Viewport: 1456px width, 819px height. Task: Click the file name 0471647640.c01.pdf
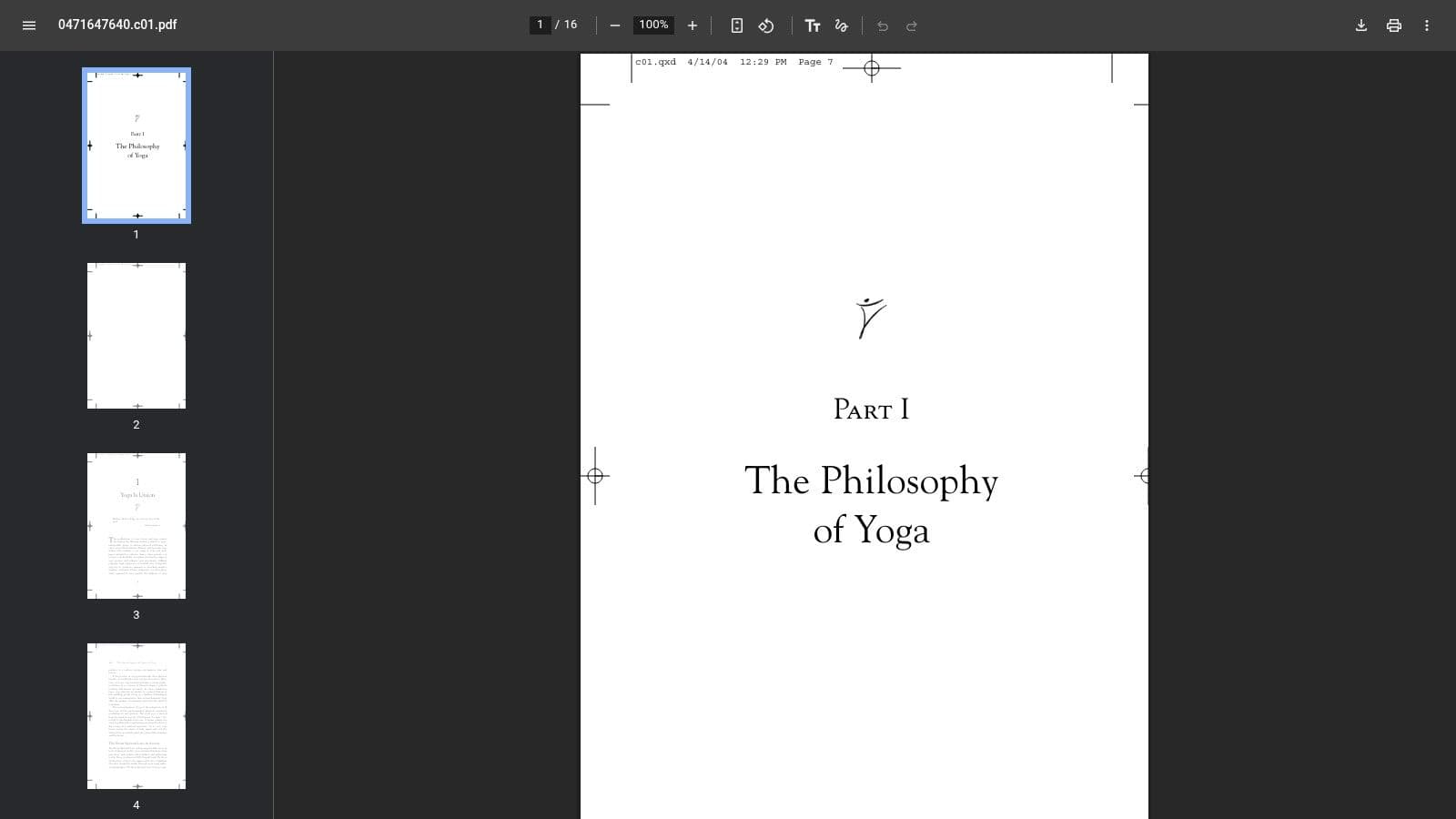point(117,25)
